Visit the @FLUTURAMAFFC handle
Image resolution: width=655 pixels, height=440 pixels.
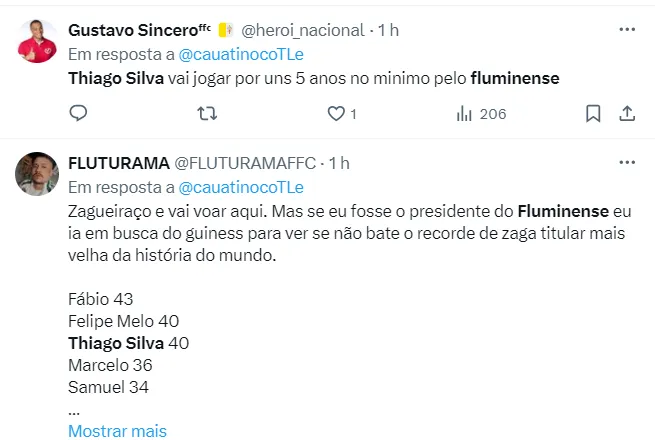click(x=246, y=163)
